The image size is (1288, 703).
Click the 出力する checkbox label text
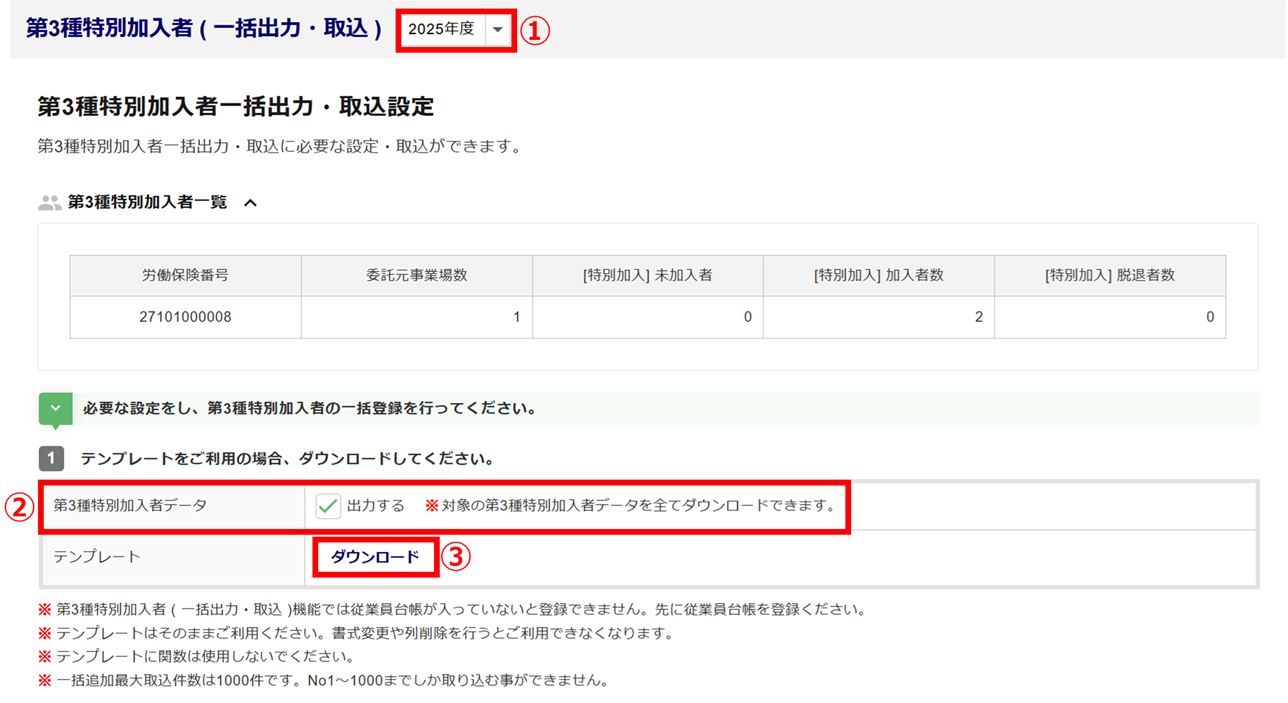tap(376, 506)
